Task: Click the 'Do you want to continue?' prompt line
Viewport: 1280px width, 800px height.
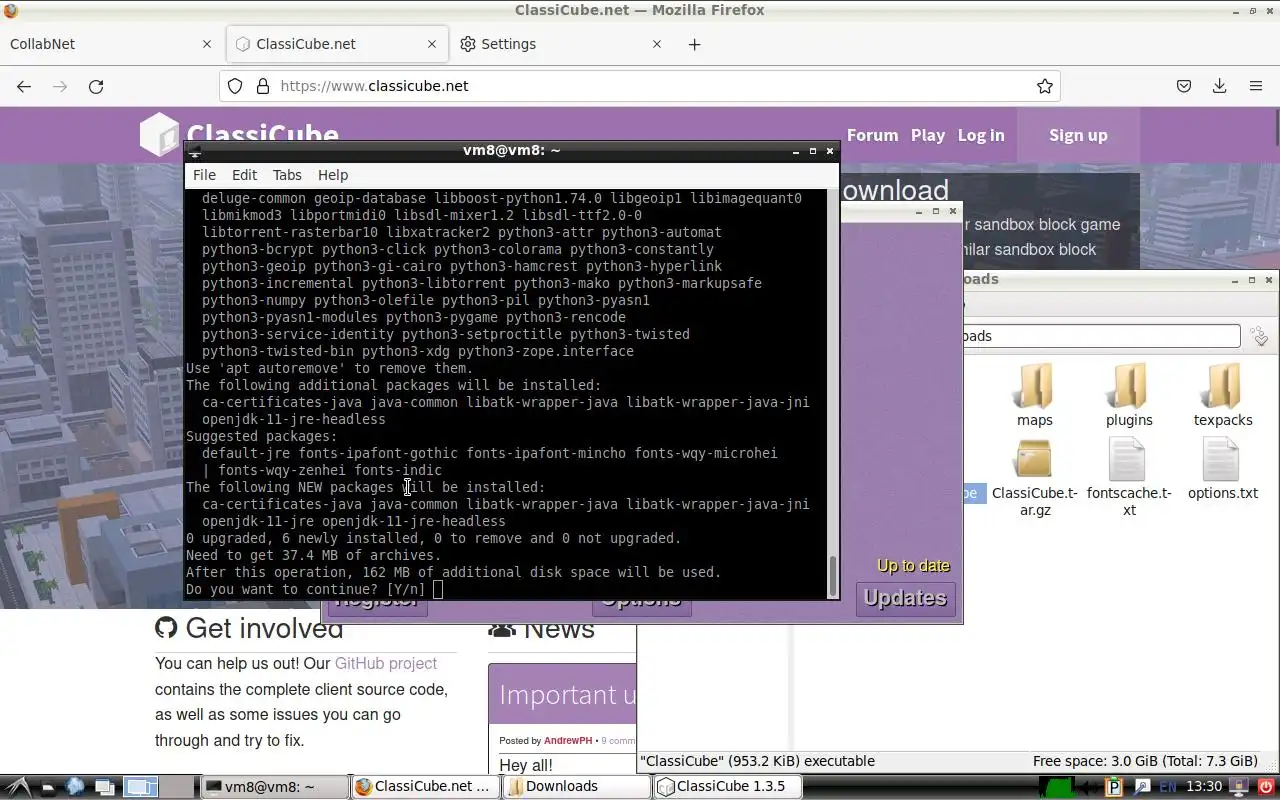Action: click(x=305, y=589)
